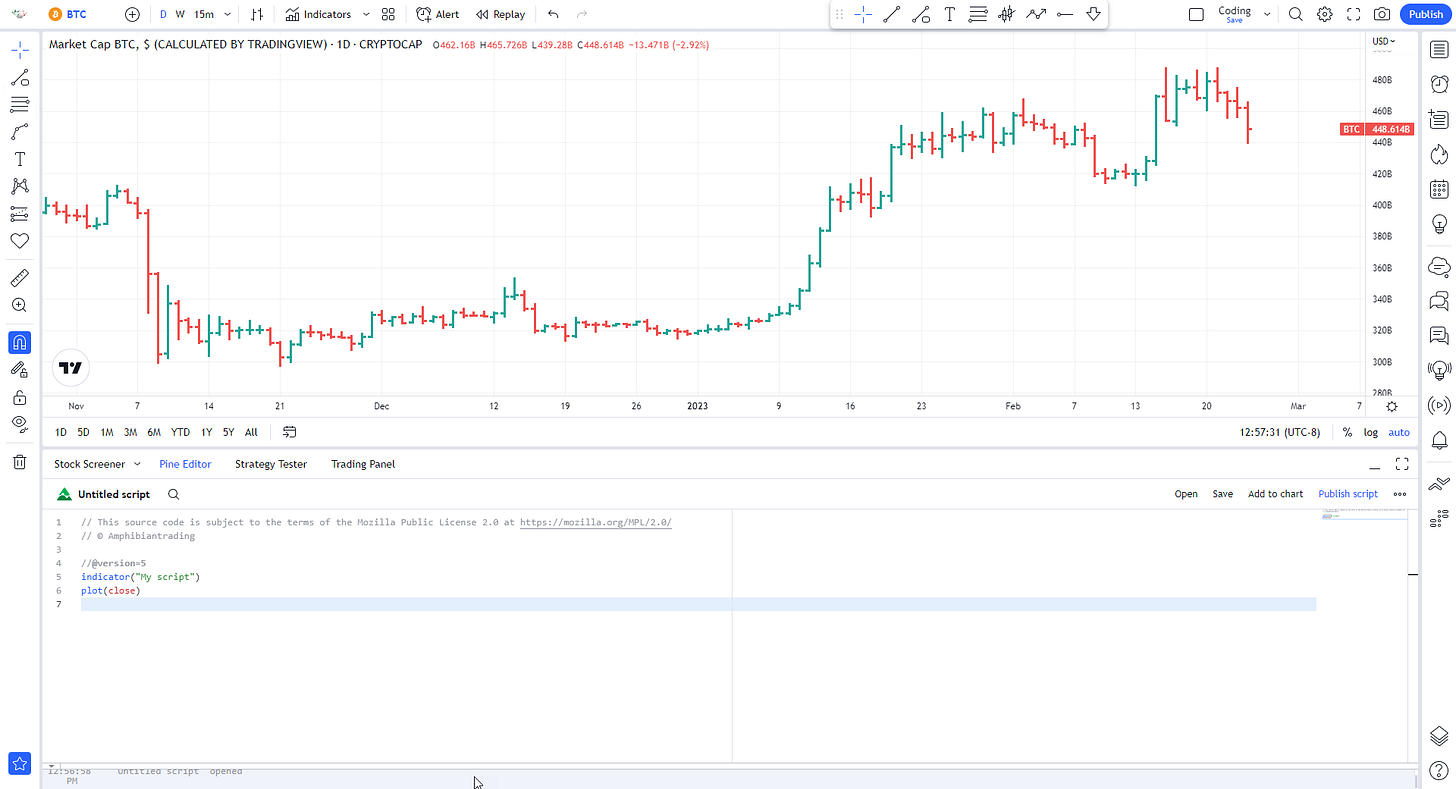Toggle Hide All Drawings eye icon
1456x789 pixels.
coord(19,424)
